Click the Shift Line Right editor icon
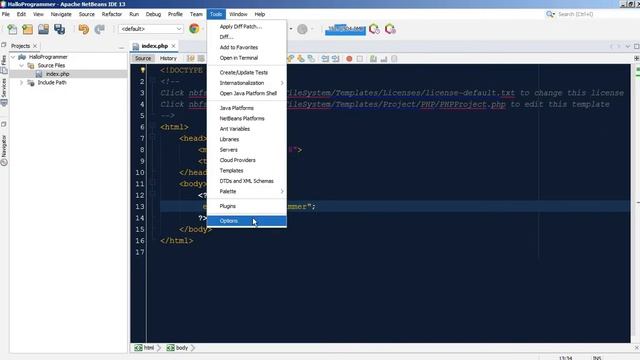640x360 pixels. [x=335, y=59]
